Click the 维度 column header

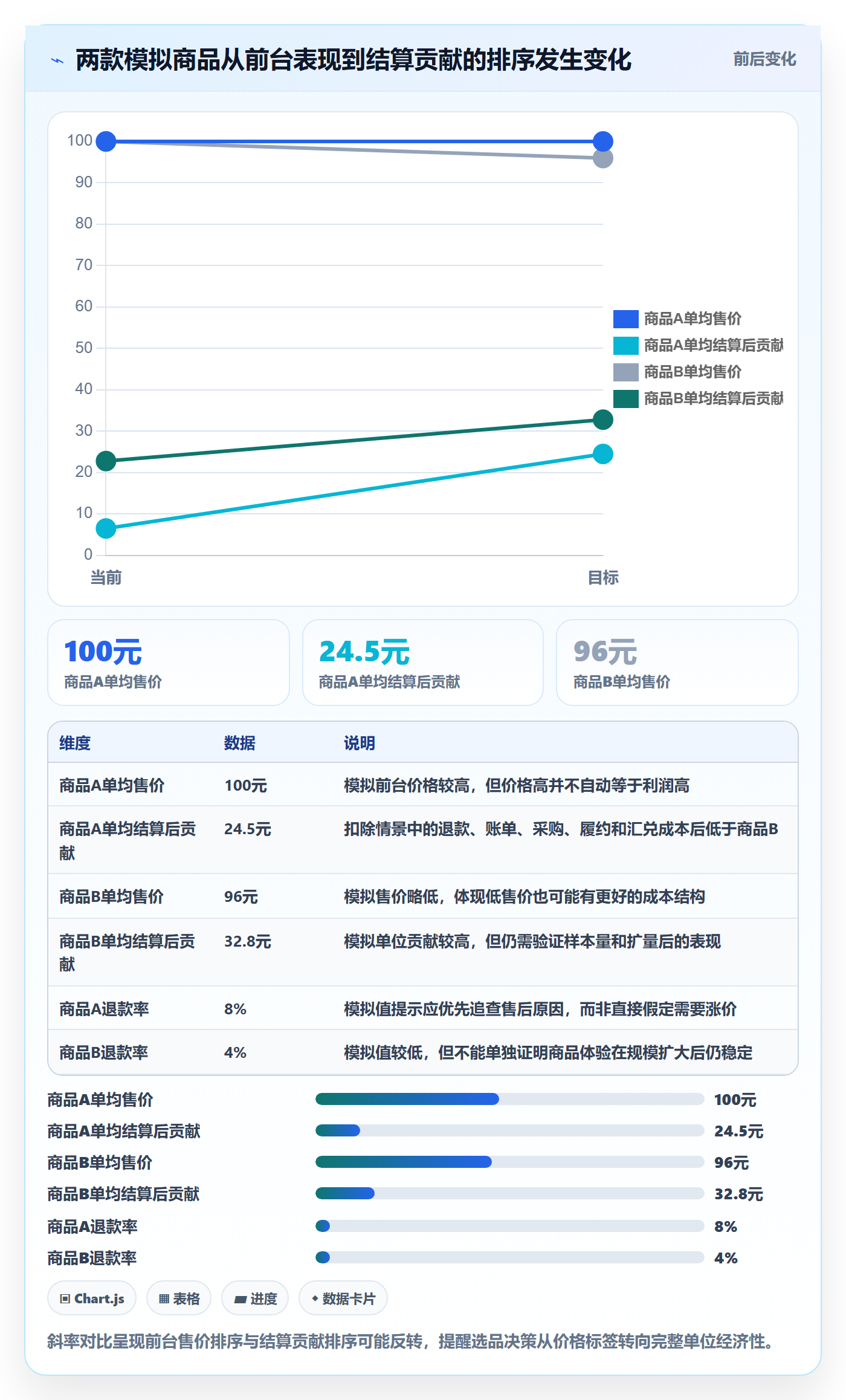pyautogui.click(x=75, y=743)
